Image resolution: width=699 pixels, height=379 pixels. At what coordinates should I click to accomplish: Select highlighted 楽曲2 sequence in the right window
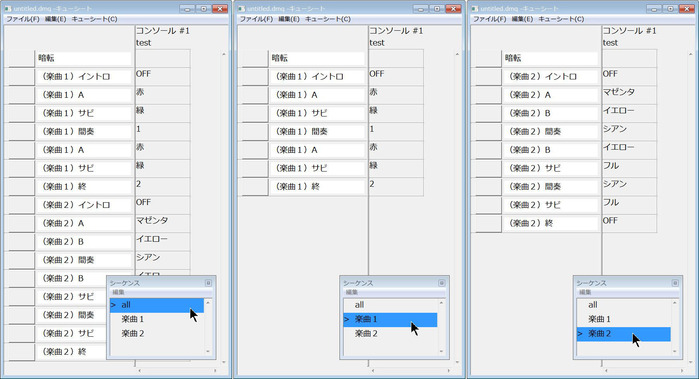coord(624,334)
